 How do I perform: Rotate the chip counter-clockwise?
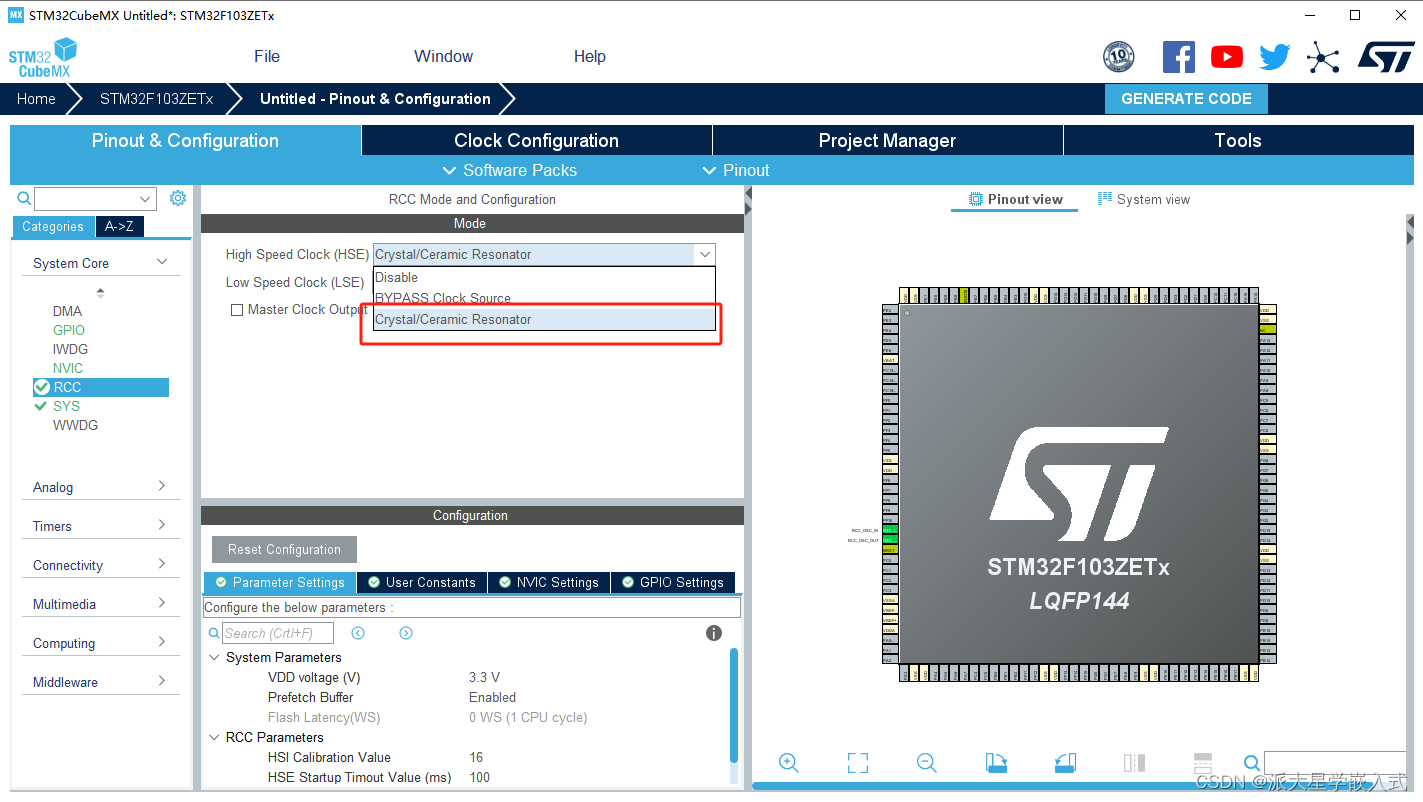coord(1065,763)
